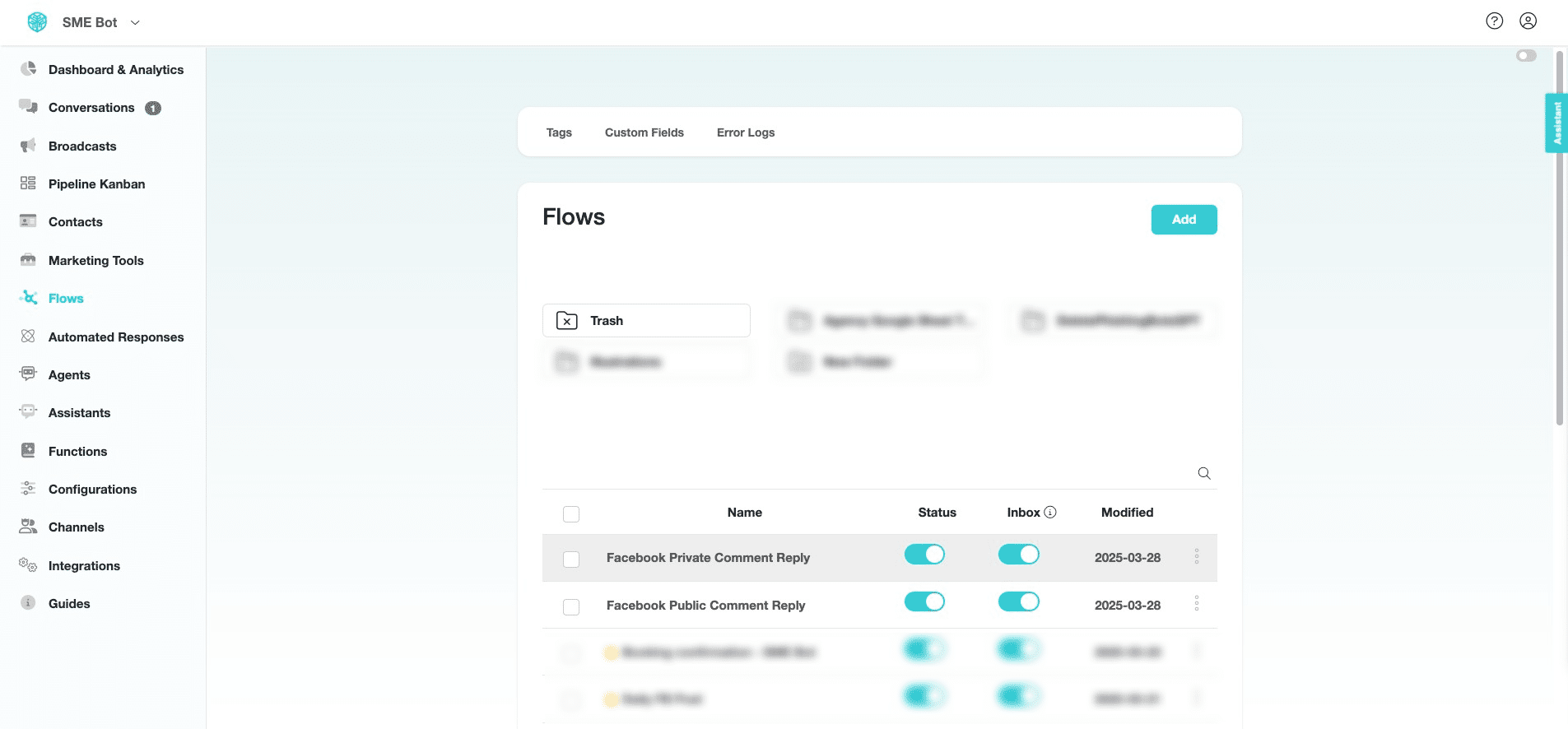Click the Modified column header
The height and width of the screenshot is (729, 1568).
(1127, 513)
